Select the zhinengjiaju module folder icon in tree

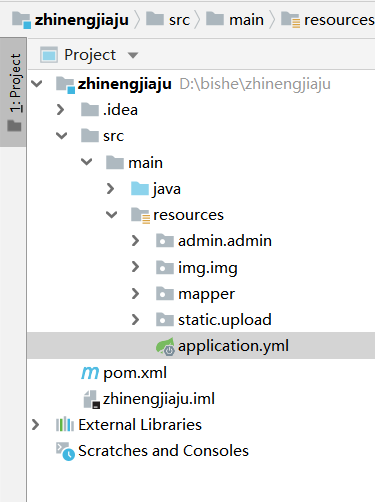pyautogui.click(x=65, y=85)
